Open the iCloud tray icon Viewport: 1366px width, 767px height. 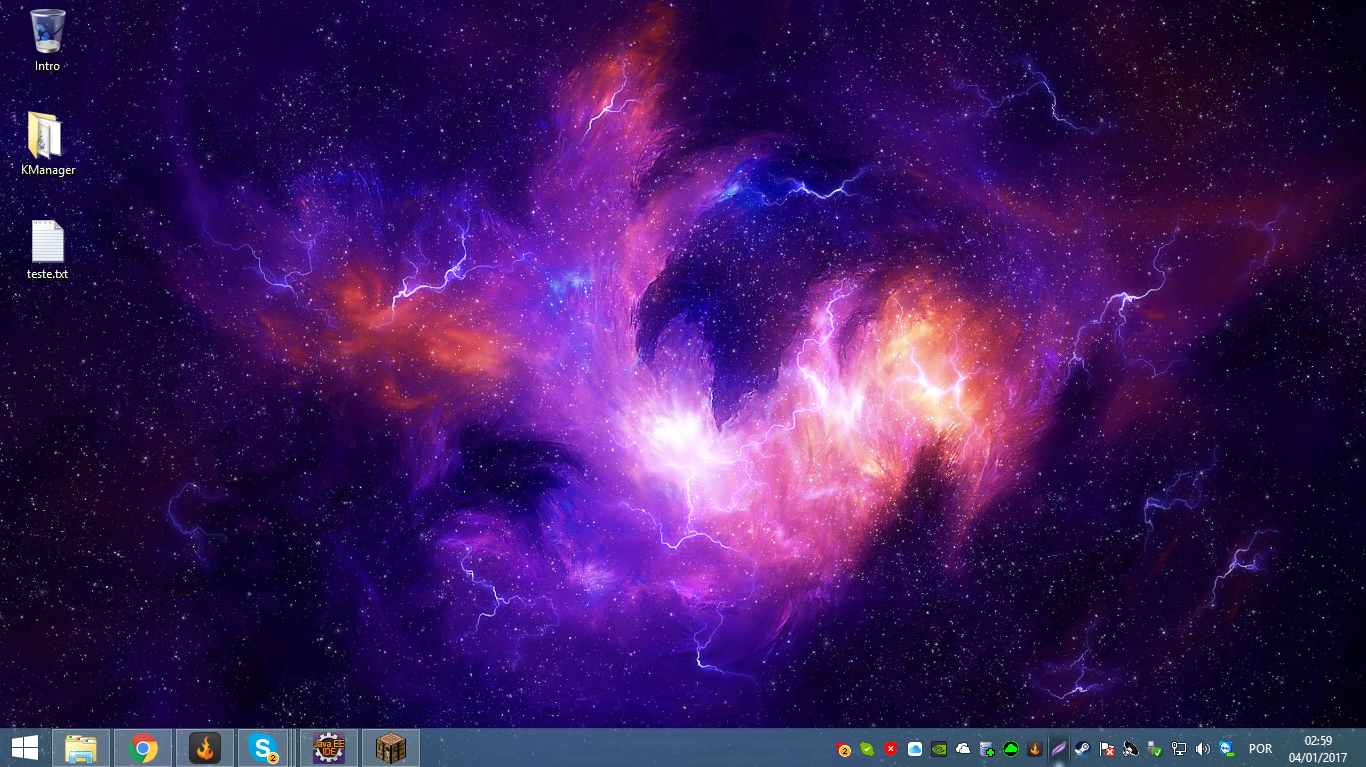915,749
